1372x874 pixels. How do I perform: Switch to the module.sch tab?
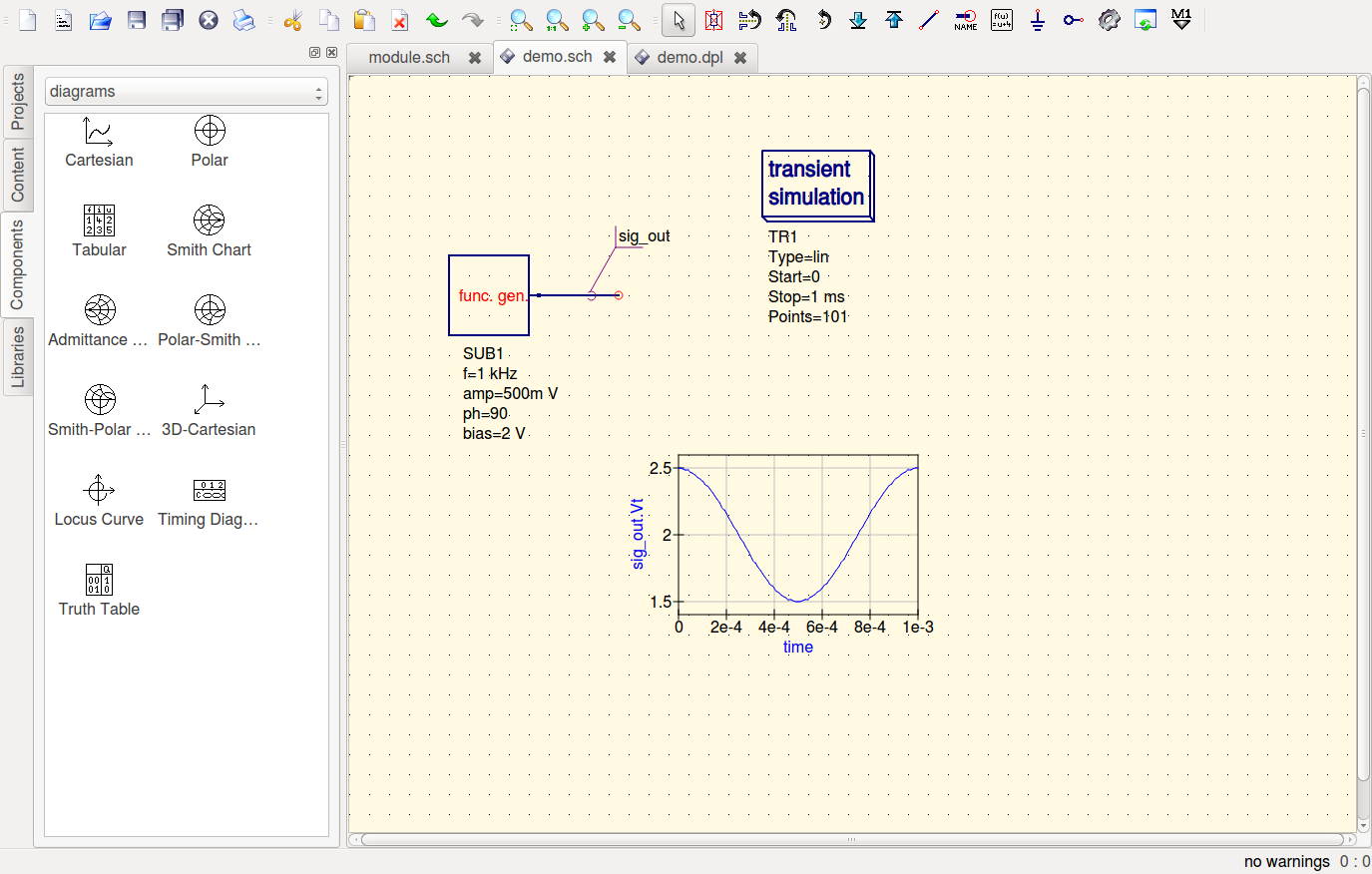pyautogui.click(x=409, y=58)
